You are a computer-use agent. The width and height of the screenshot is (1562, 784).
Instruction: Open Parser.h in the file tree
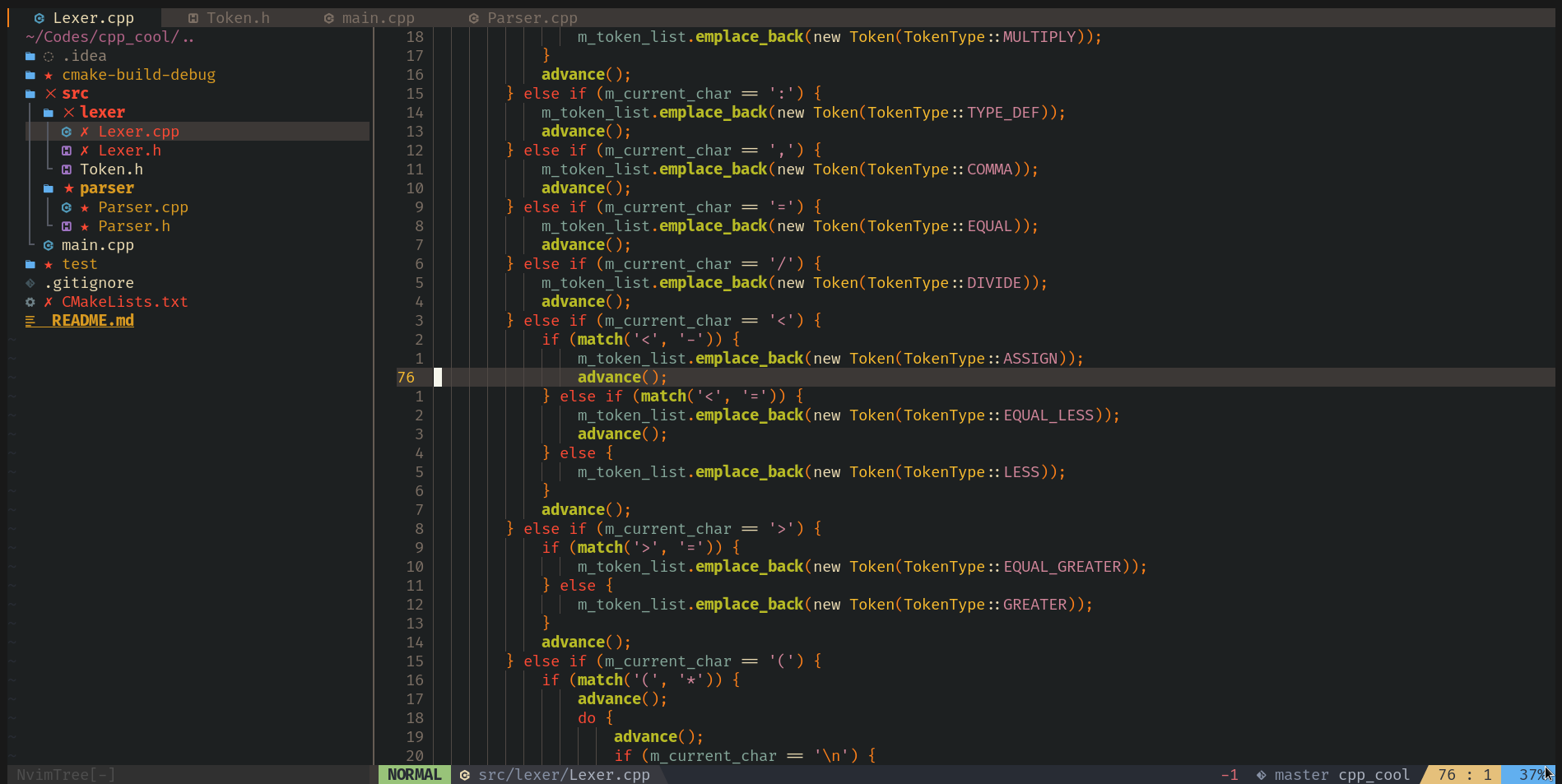click(134, 226)
